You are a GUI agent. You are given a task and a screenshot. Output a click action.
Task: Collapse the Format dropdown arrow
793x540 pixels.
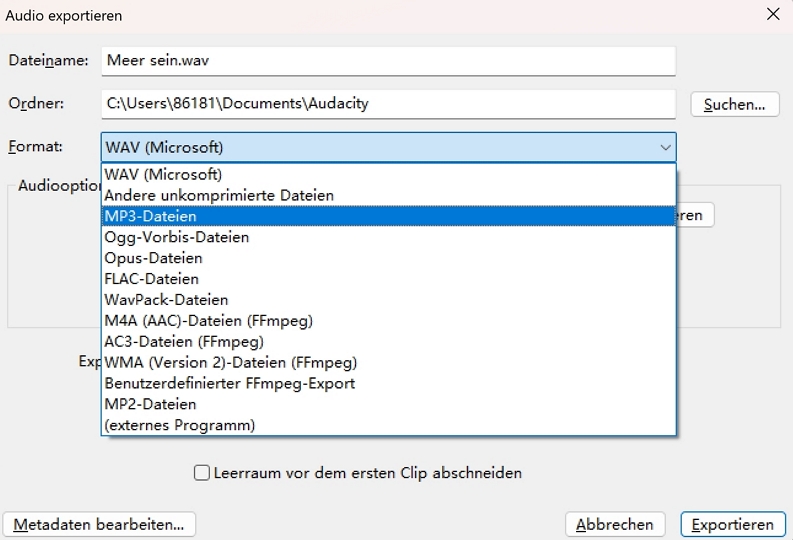pos(665,148)
